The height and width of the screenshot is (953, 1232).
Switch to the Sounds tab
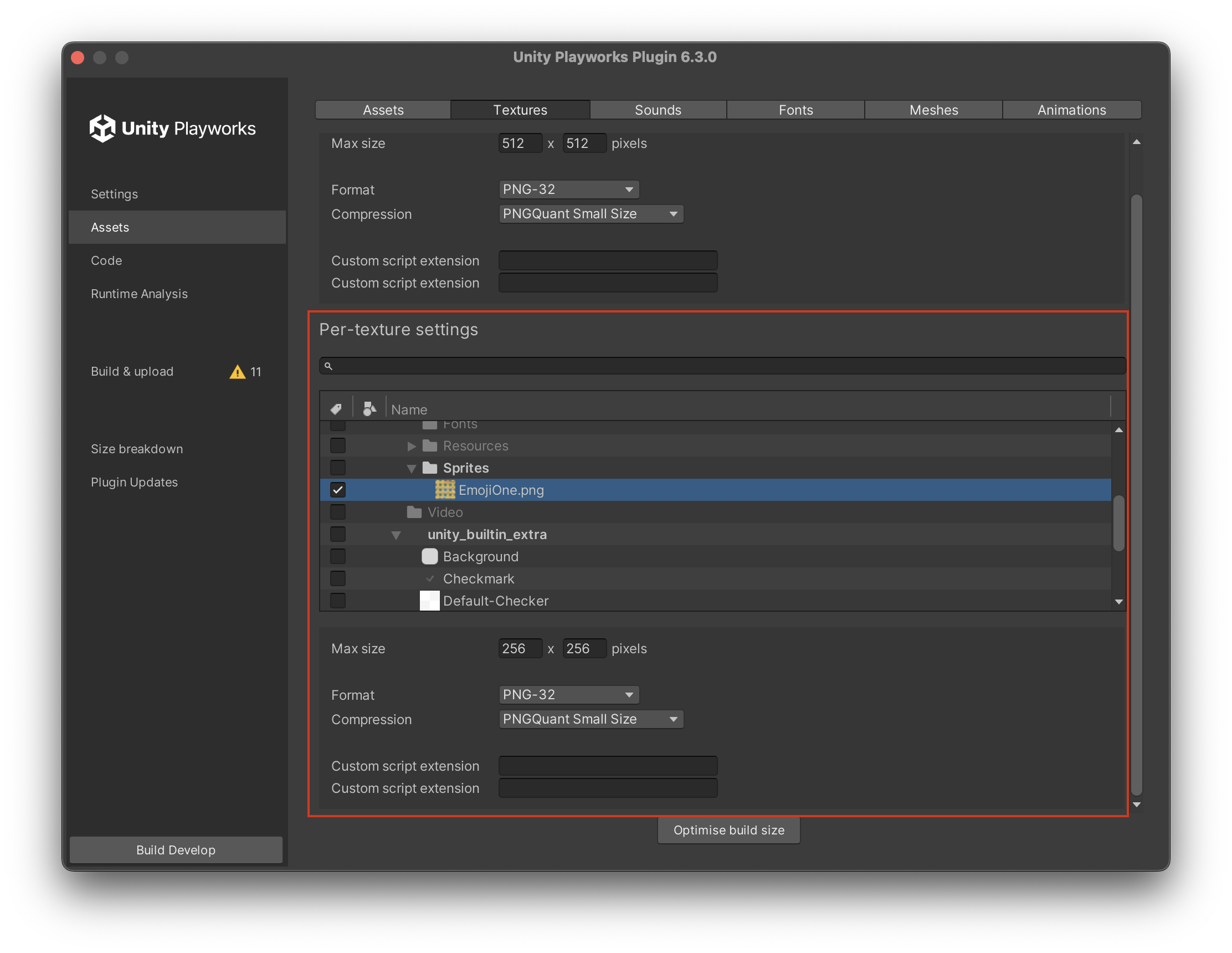tap(658, 110)
